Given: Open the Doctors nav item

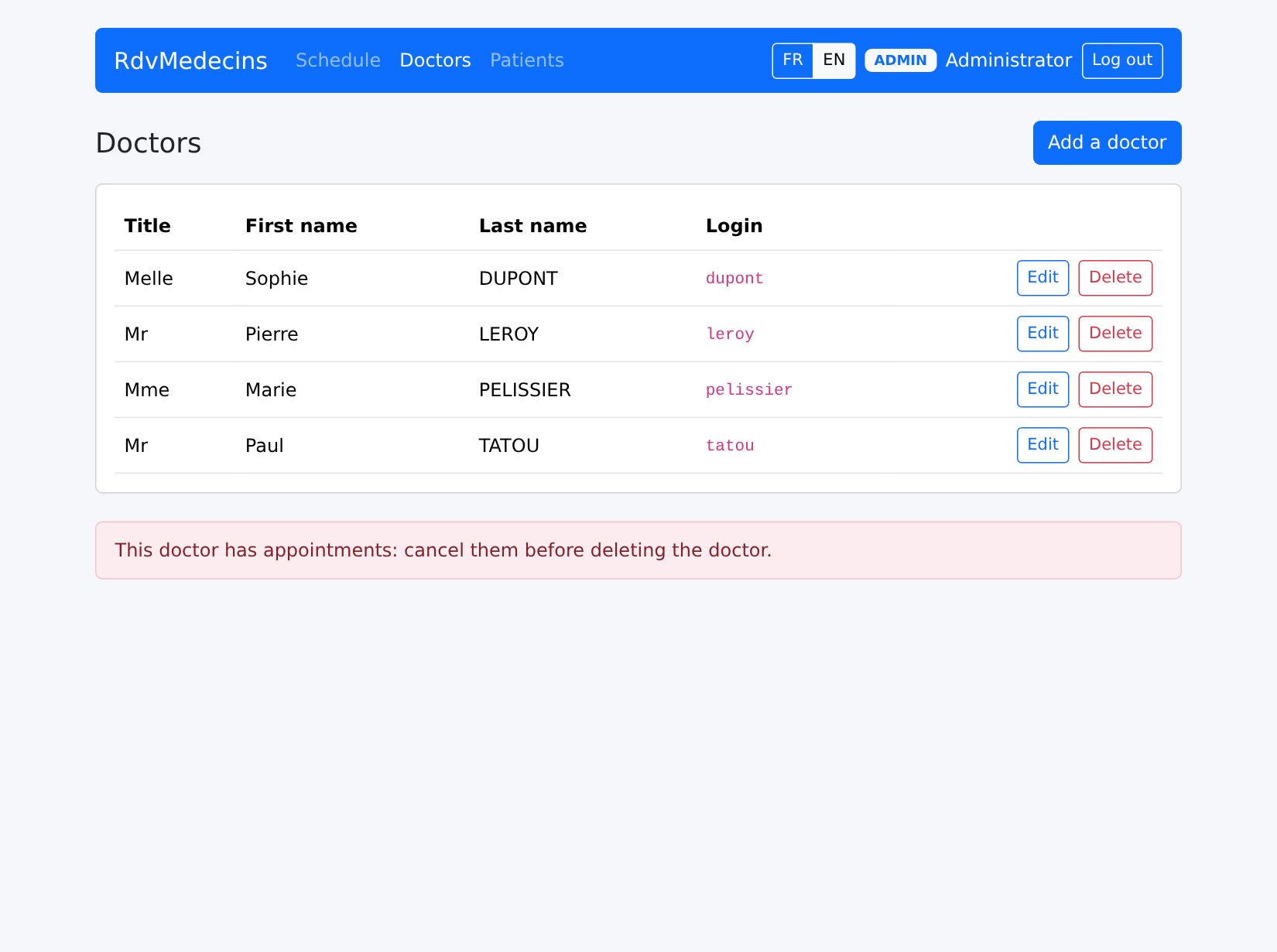Looking at the screenshot, I should 435,60.
